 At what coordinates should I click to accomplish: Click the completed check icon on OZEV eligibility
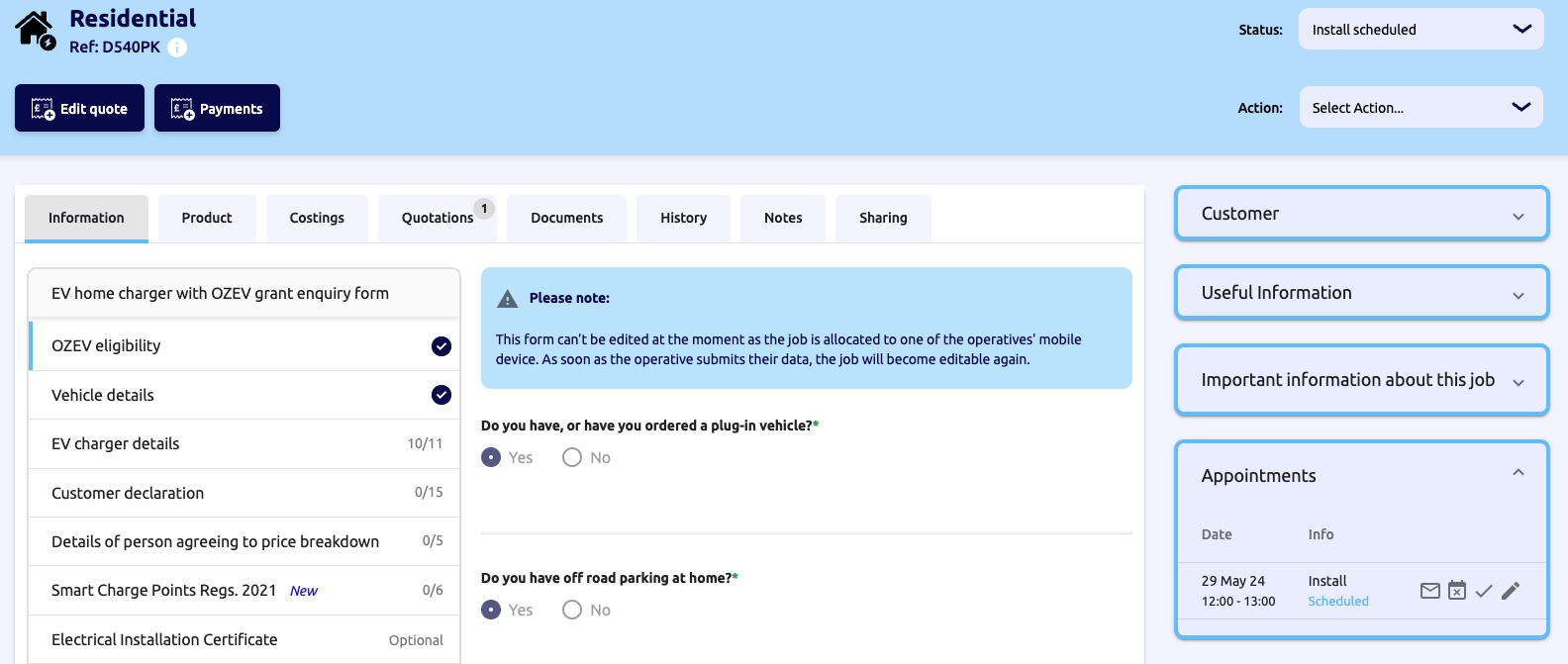(441, 346)
